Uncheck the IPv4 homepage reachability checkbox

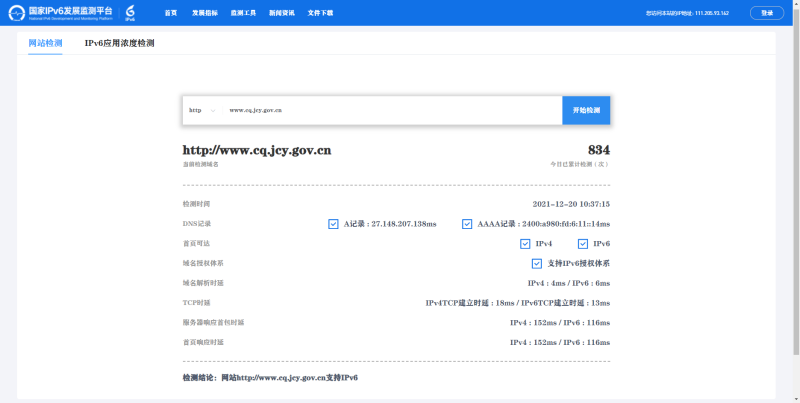[x=525, y=244]
